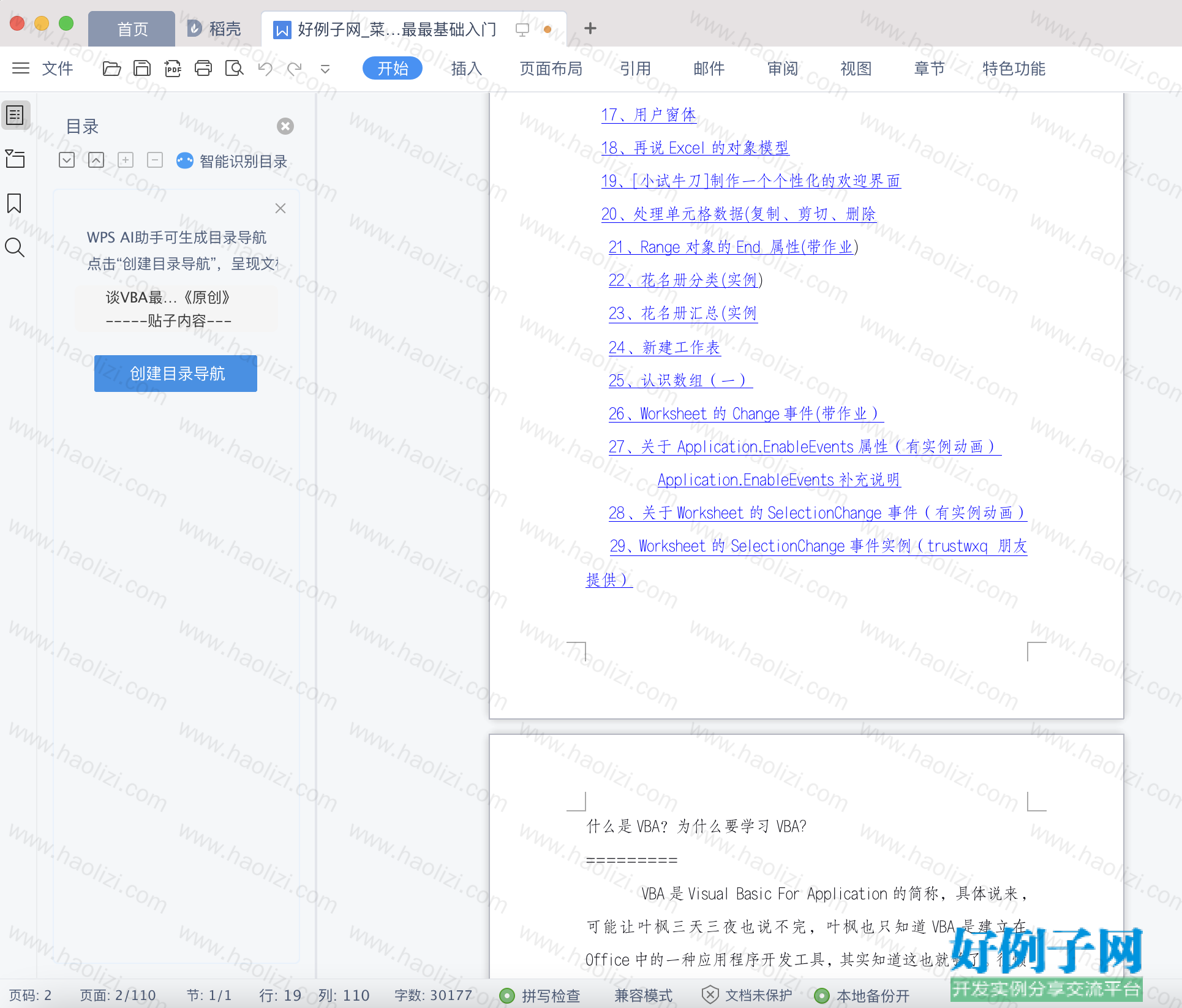1182x1008 pixels.
Task: Expand the quick access toolbar dropdown
Action: click(x=325, y=69)
